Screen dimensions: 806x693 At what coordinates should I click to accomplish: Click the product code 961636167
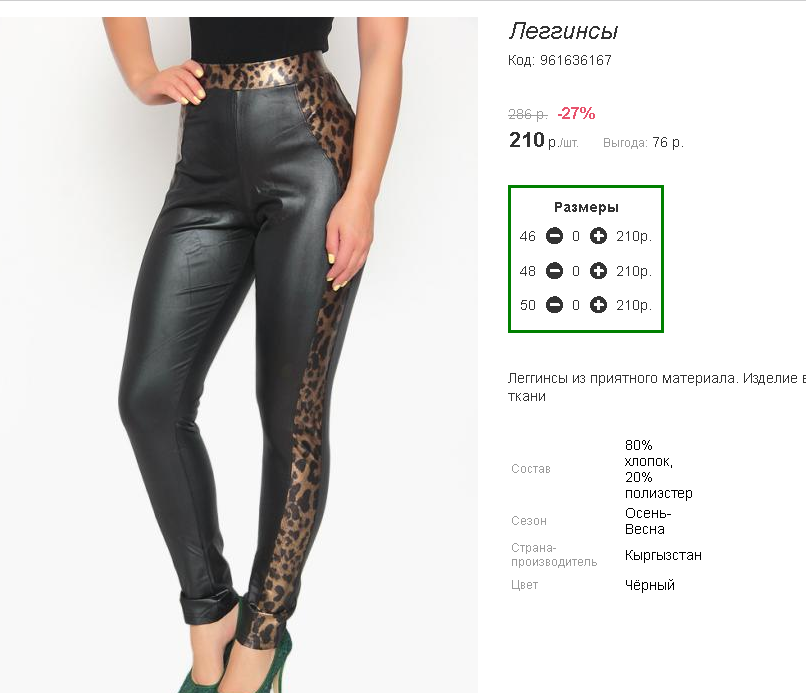tap(560, 60)
